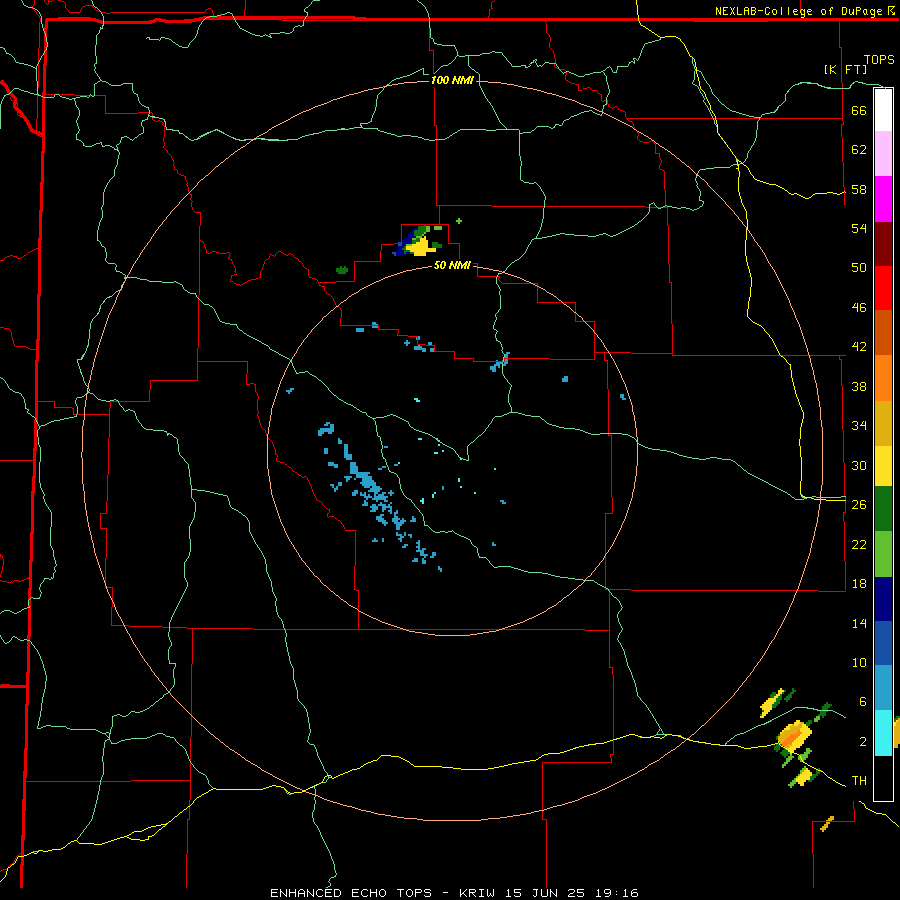Click the medium blue 10-14 kft swatch
Viewport: 900px width, 900px height.
tap(883, 643)
